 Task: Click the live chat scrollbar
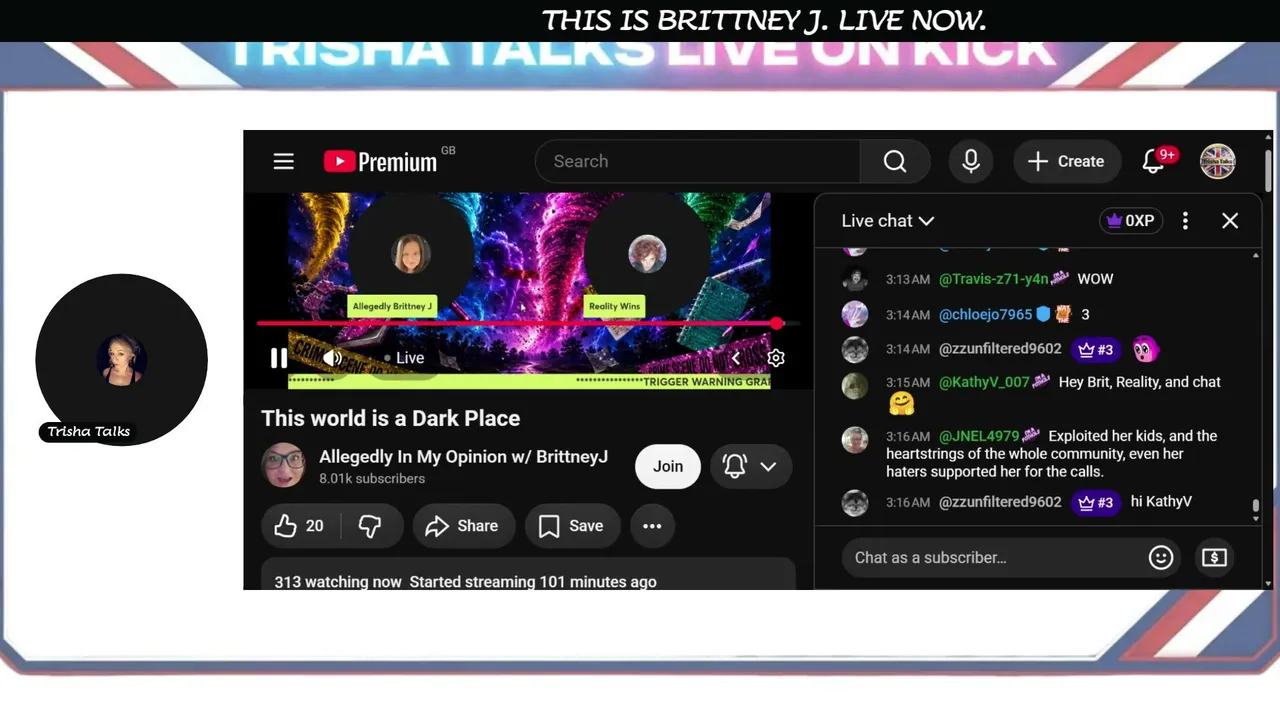[1256, 508]
